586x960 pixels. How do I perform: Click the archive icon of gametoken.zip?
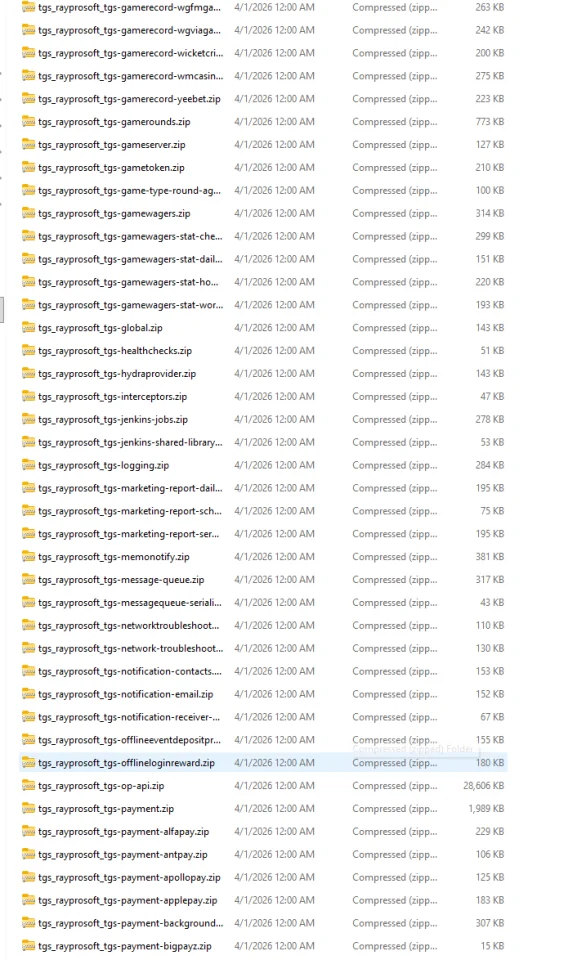pyautogui.click(x=28, y=167)
